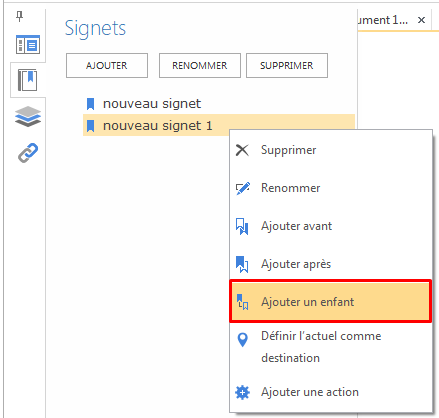Screen dimensions: 439x418
Task: Click the RENOMMER button
Action: pyautogui.click(x=200, y=65)
